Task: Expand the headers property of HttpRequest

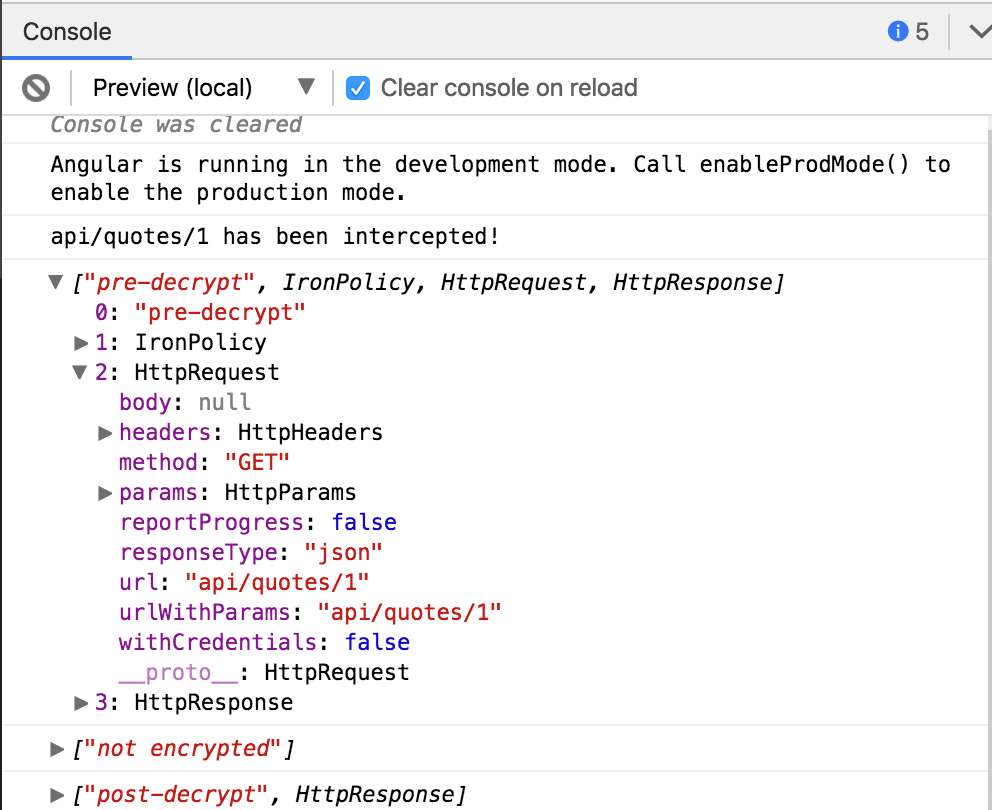Action: point(104,432)
